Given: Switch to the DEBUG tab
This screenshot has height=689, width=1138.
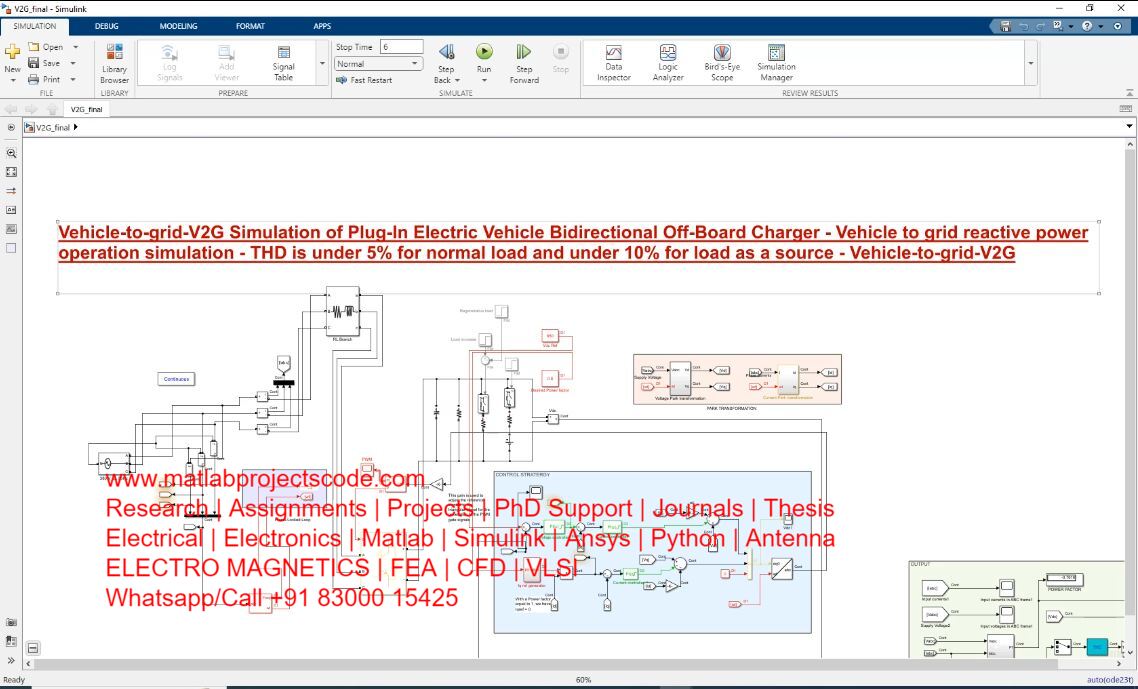Looking at the screenshot, I should (x=107, y=26).
